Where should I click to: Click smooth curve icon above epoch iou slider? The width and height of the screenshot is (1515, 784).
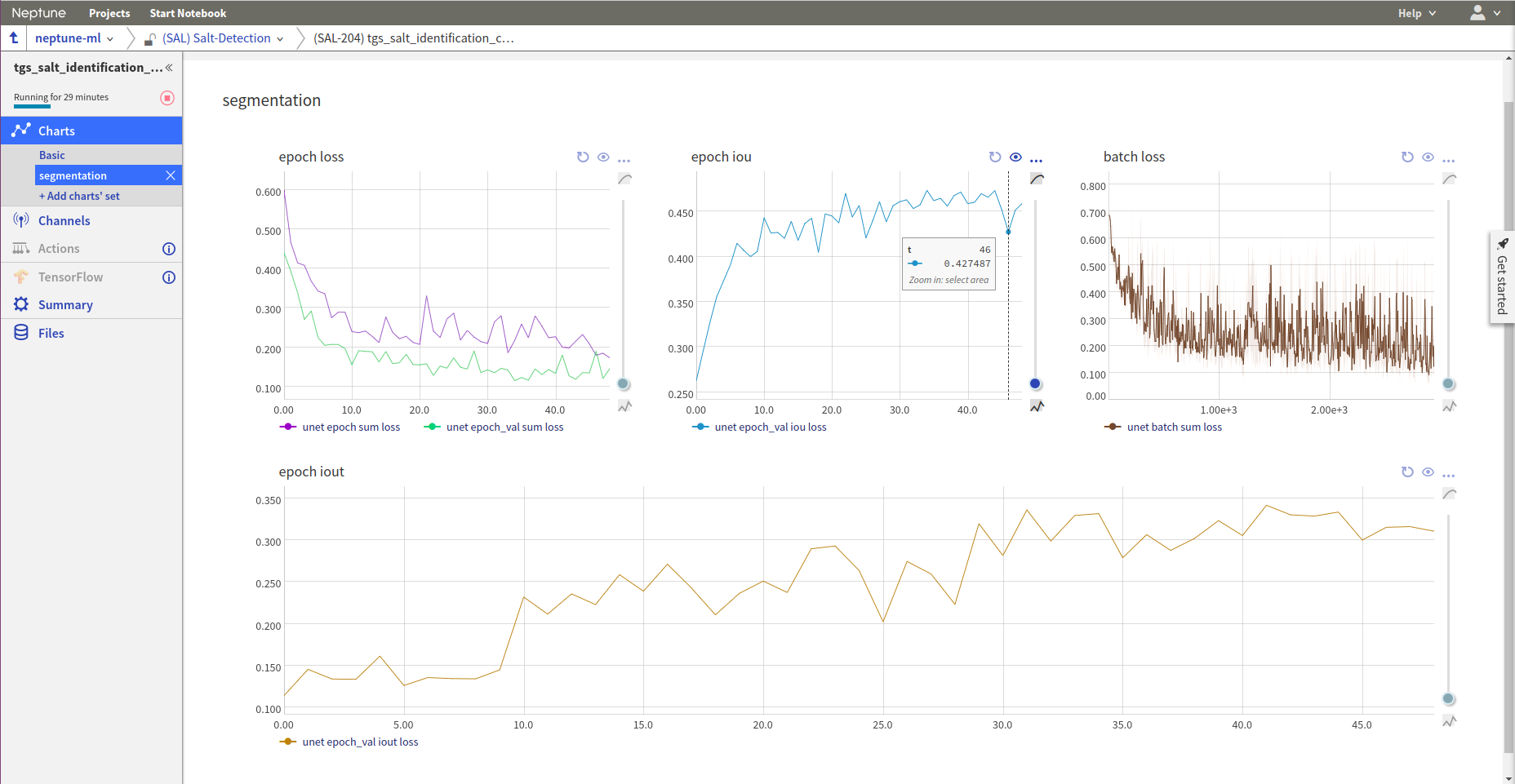pos(1037,179)
